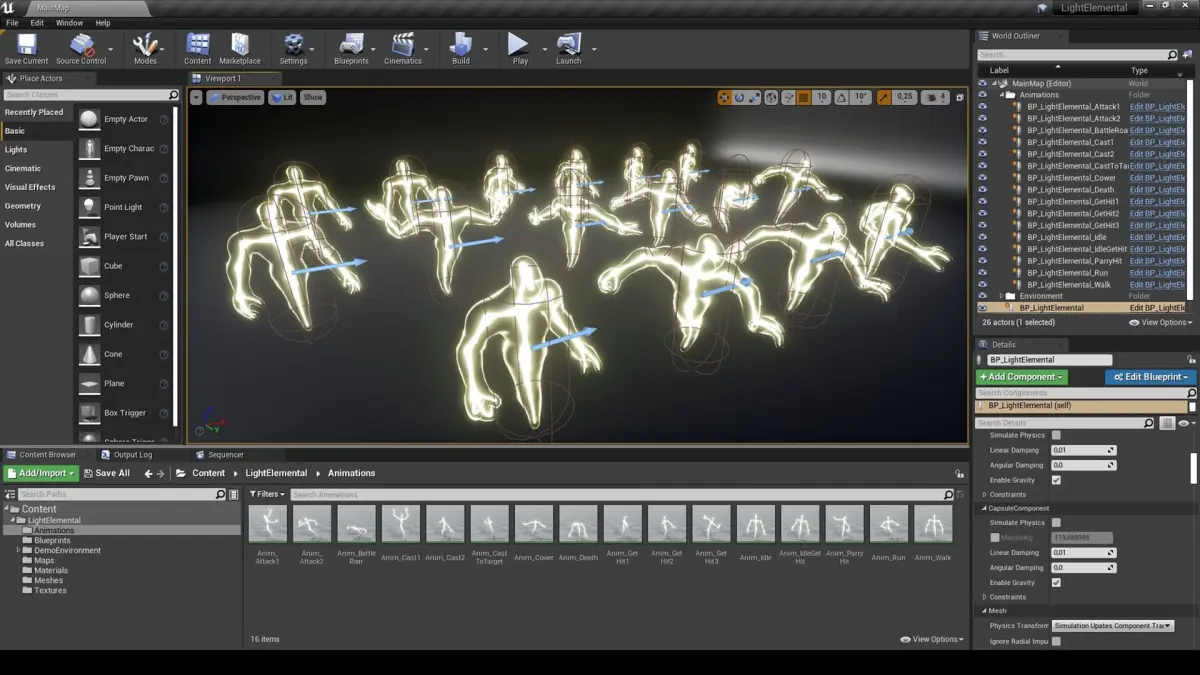Select the Point Light actor icon

[x=89, y=207]
